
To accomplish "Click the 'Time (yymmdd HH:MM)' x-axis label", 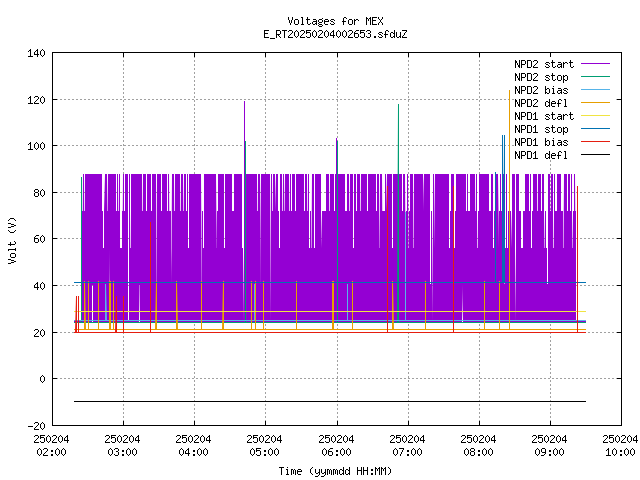I will click(x=335, y=471).
